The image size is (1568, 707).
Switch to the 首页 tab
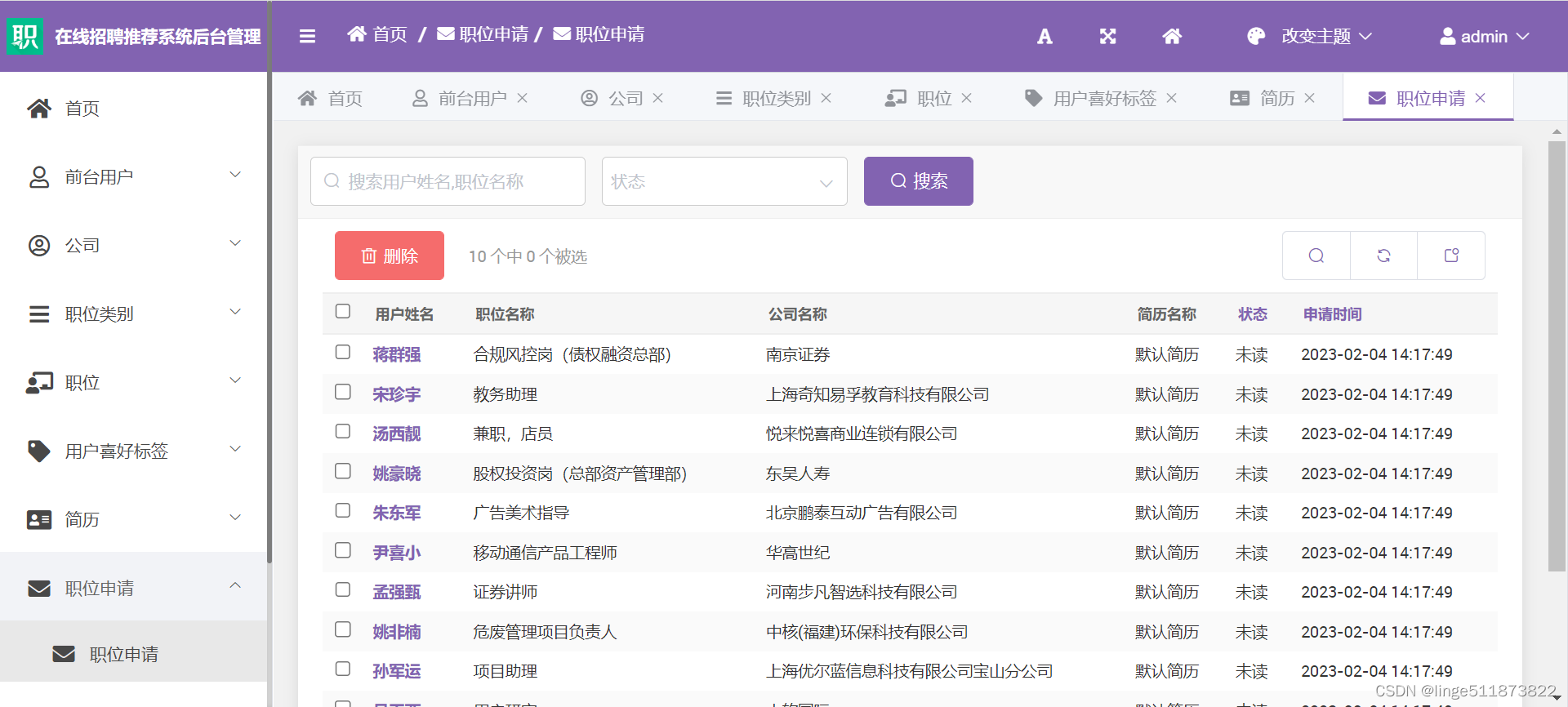click(330, 98)
